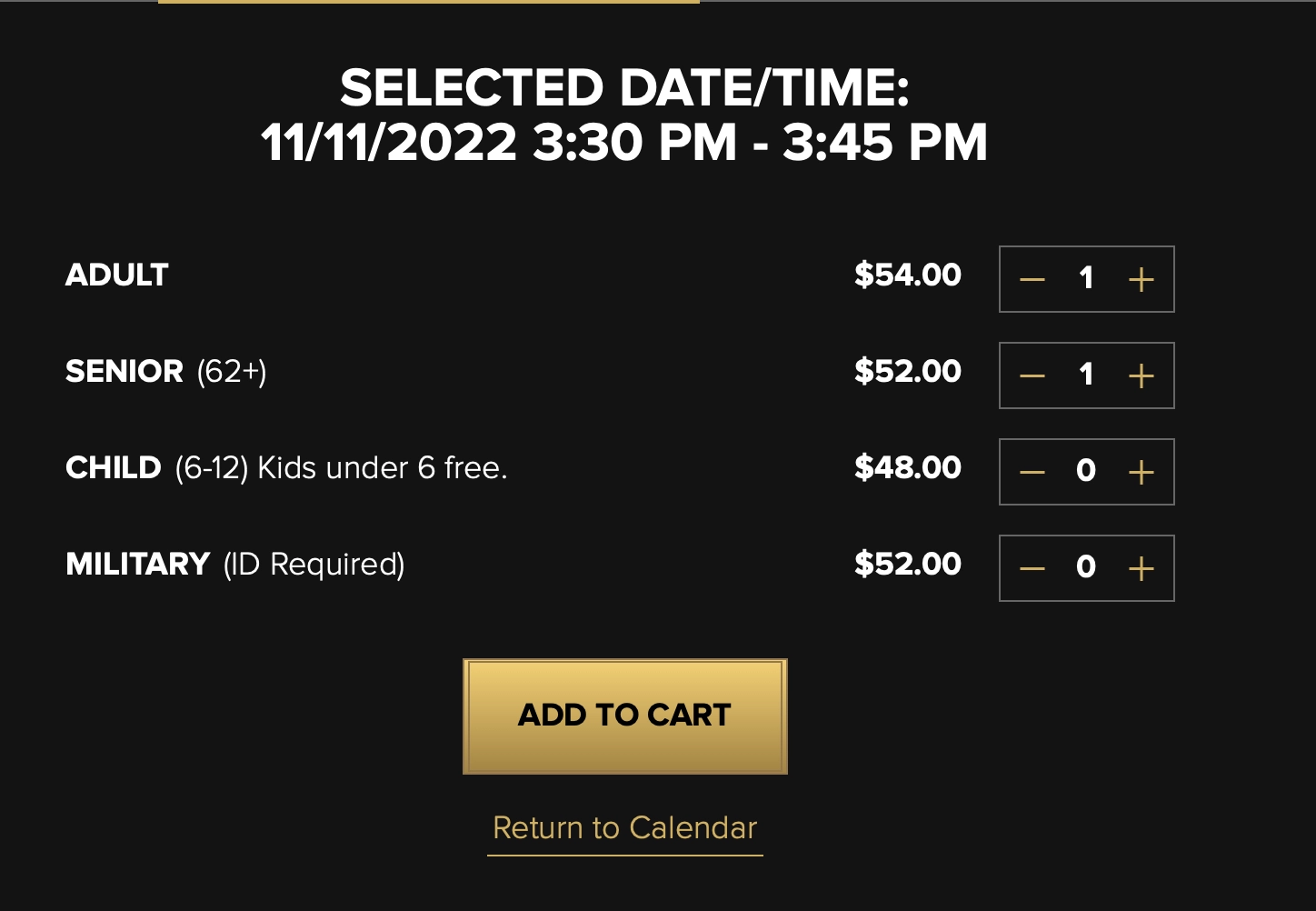Click the Senior quantity value

point(1086,375)
